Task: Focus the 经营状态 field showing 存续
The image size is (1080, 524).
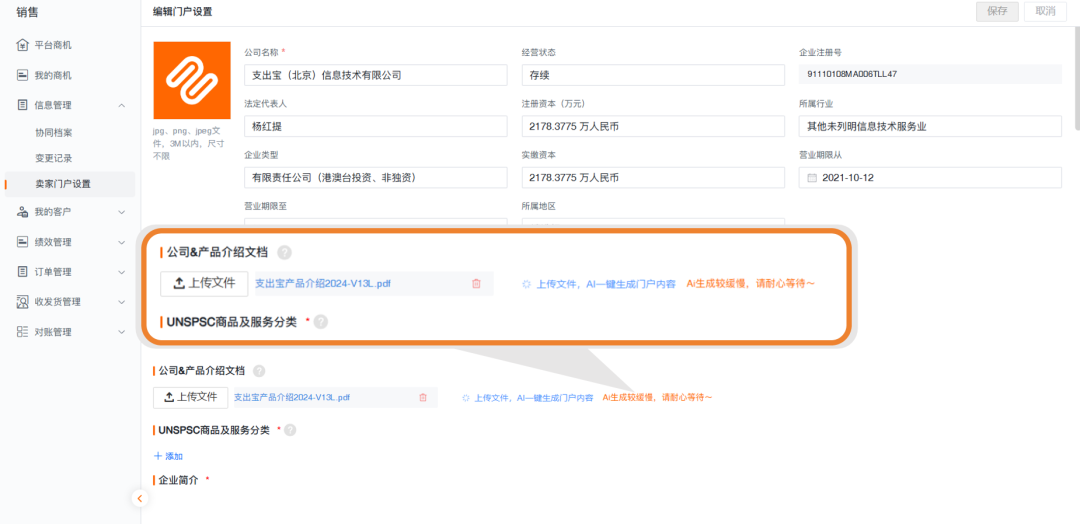Action: [x=653, y=75]
